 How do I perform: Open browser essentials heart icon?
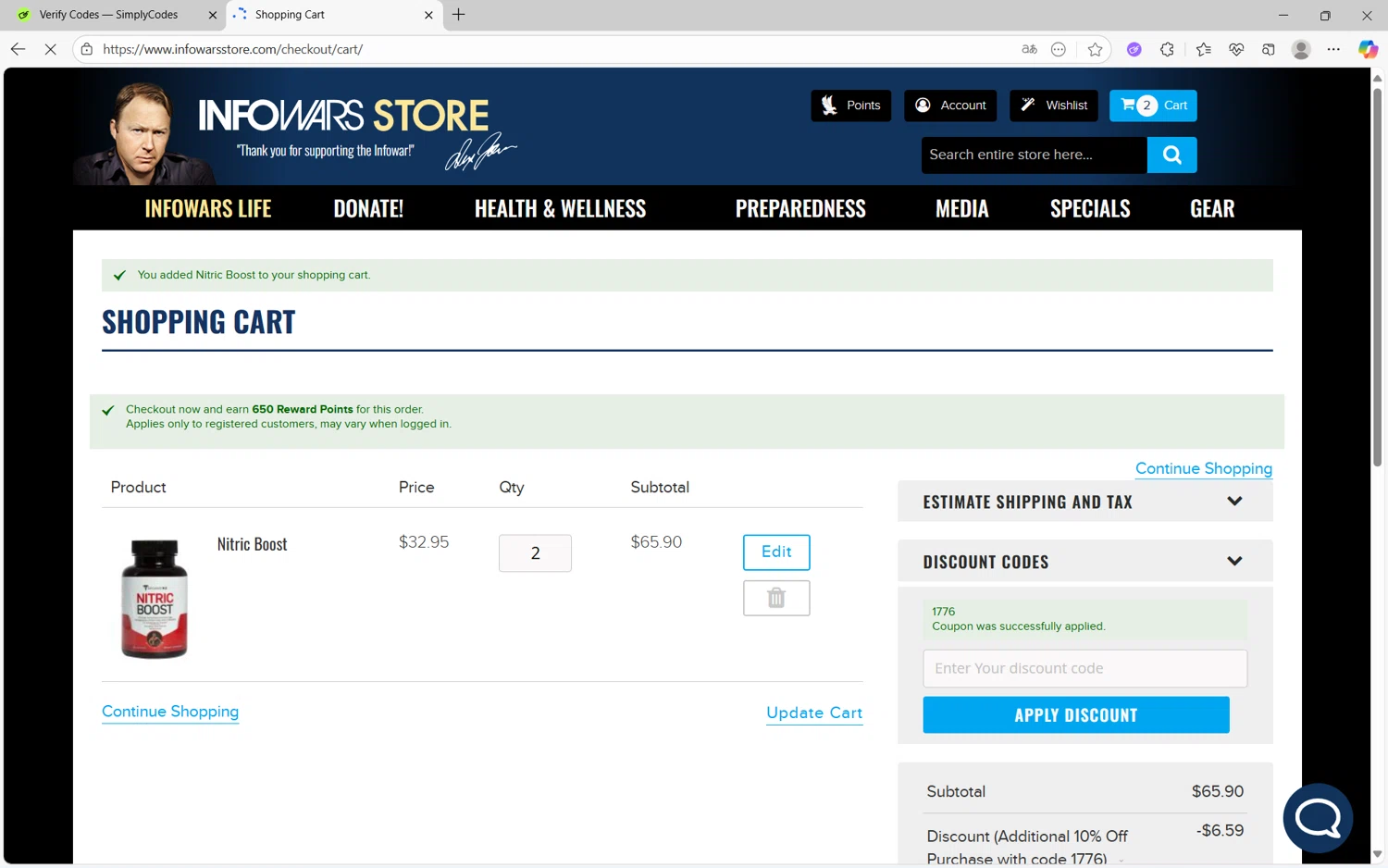(1236, 49)
